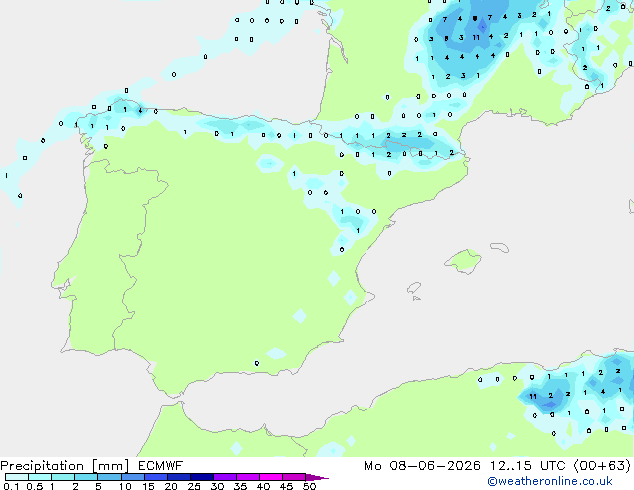The width and height of the screenshot is (634, 490).
Task: Select the 0.1–0.5 mm lightest legend swatch
Action: [x=17, y=477]
